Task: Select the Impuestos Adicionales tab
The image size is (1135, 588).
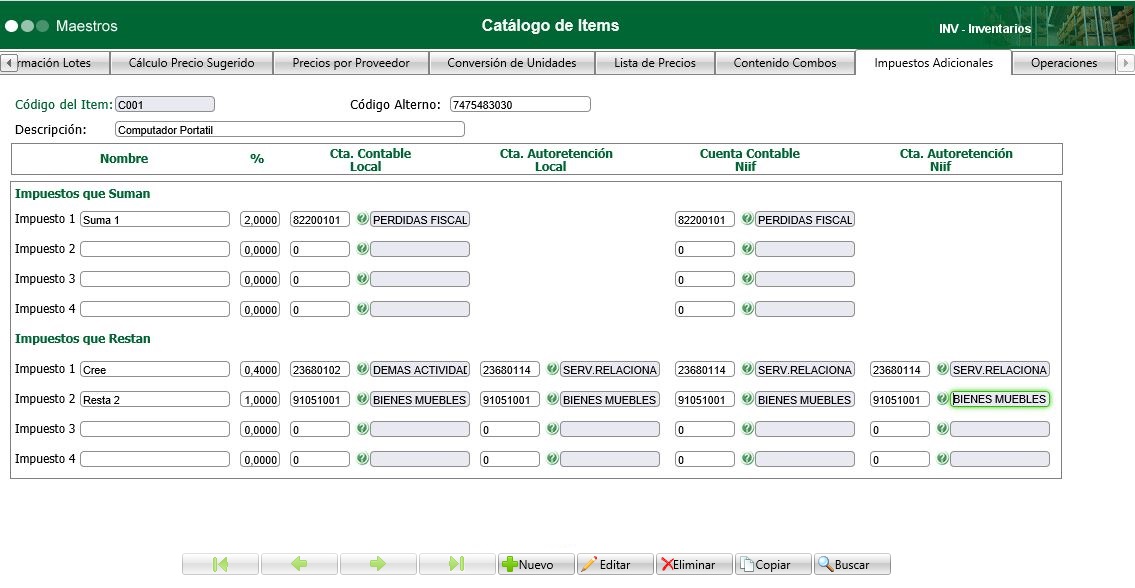Action: tap(933, 63)
